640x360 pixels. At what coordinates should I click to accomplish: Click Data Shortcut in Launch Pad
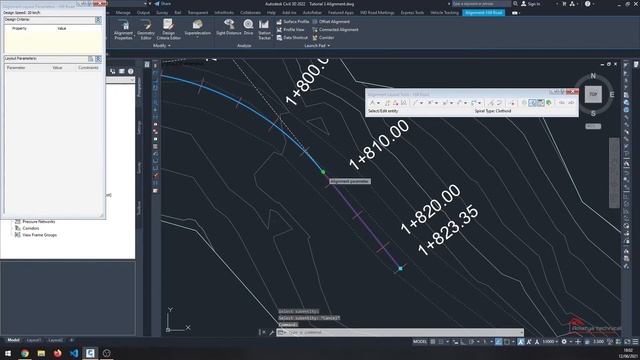tap(292, 38)
